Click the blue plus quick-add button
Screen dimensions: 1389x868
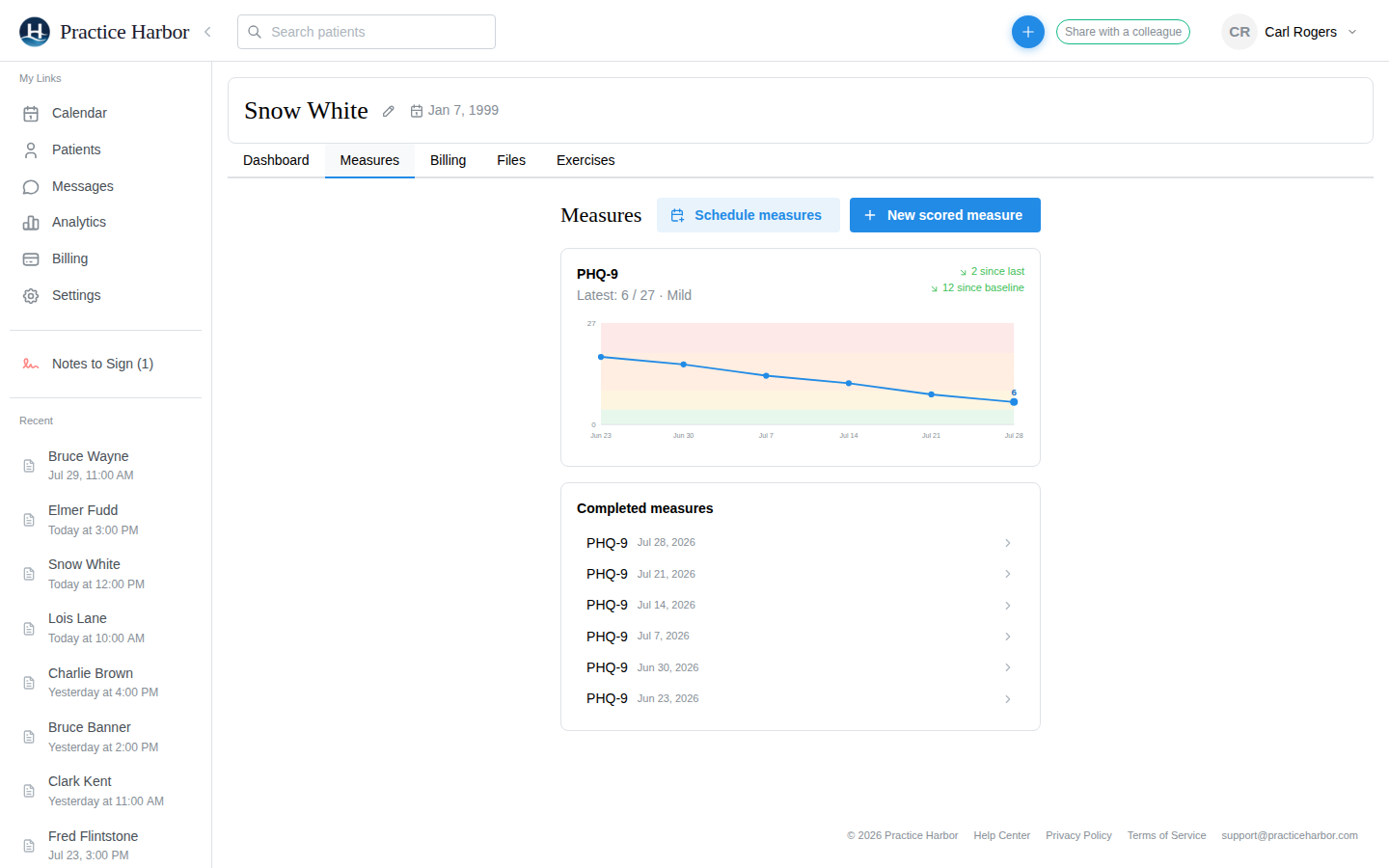click(1028, 32)
